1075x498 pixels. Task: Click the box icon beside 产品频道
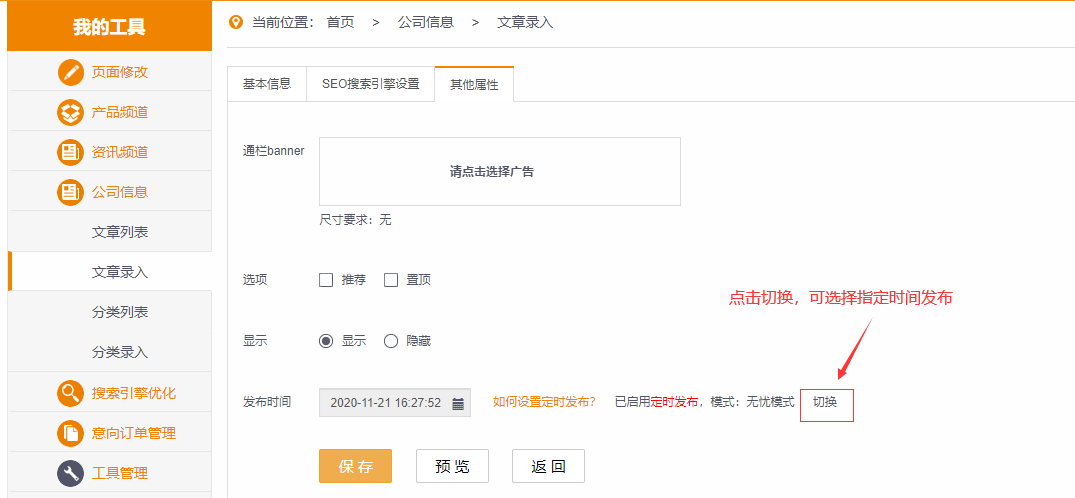pos(71,112)
